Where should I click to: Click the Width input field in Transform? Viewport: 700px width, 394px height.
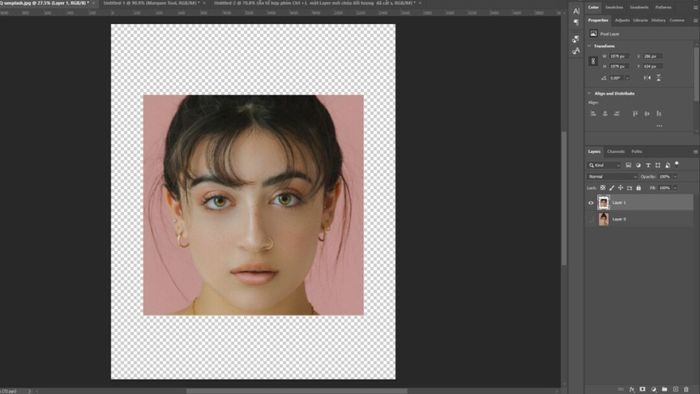[619, 56]
